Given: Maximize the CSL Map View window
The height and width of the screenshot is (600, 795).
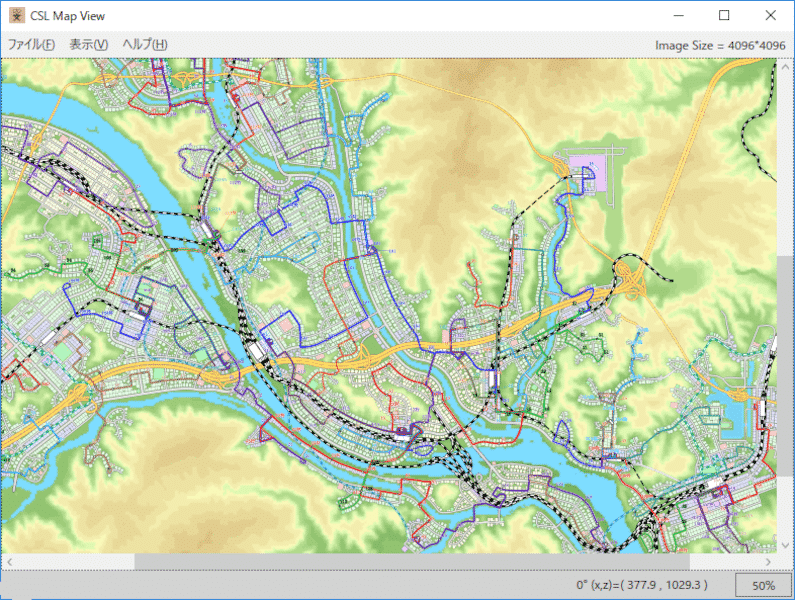Looking at the screenshot, I should [724, 16].
